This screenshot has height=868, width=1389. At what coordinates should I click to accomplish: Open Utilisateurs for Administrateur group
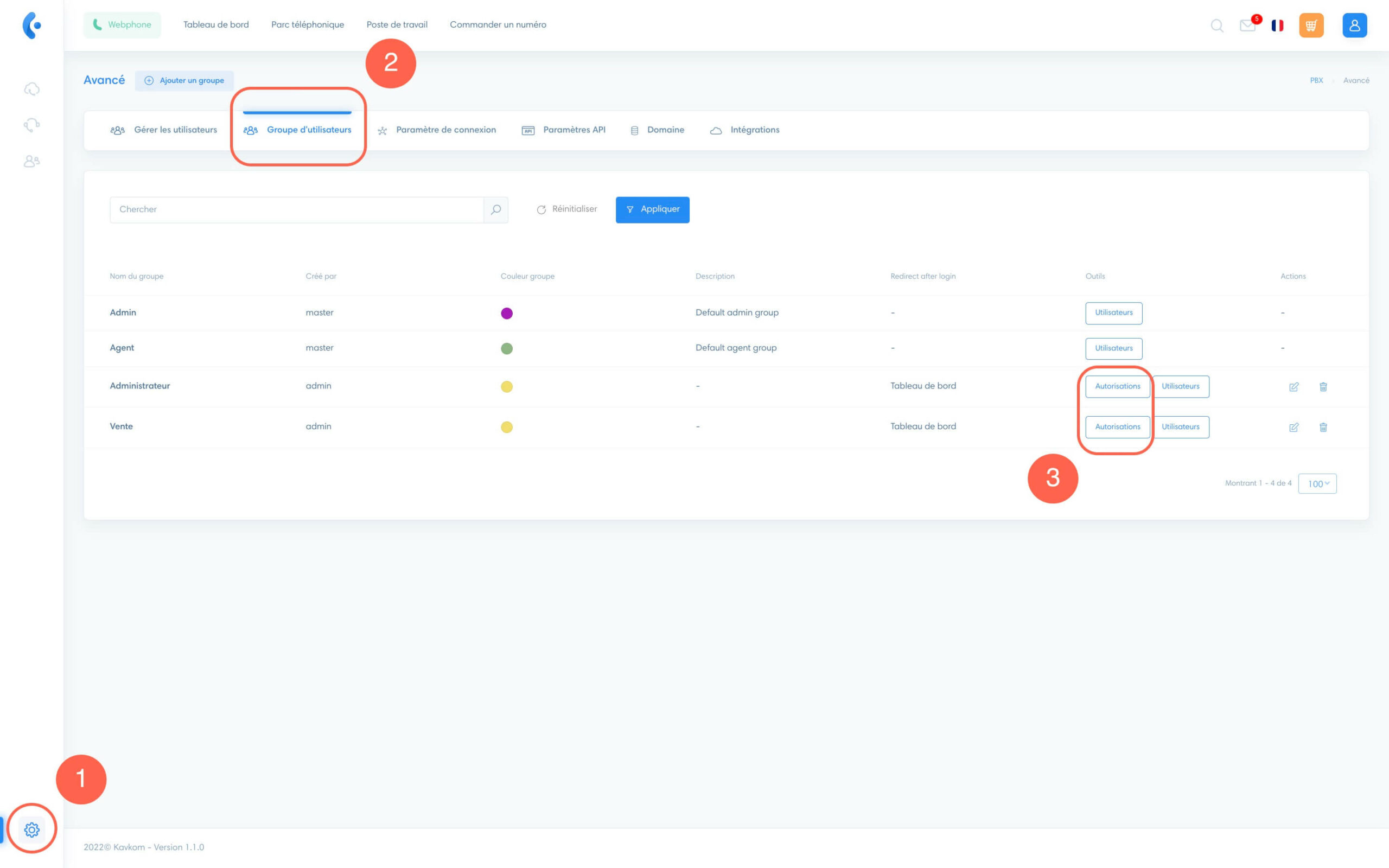tap(1181, 386)
